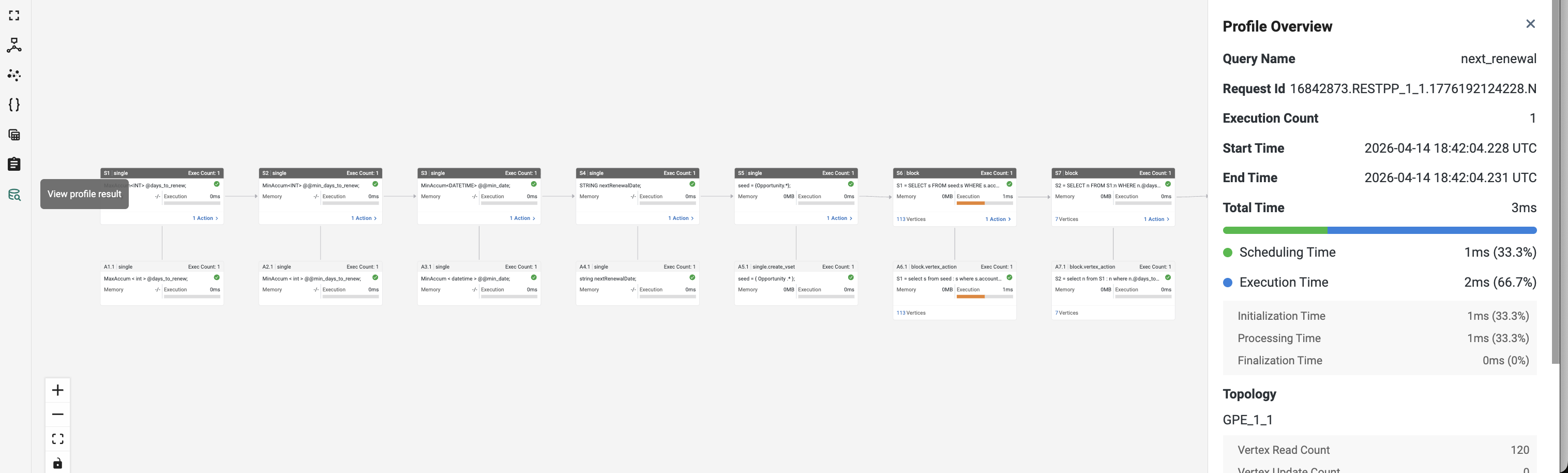Close the Profile Overview panel

pos(1530,24)
